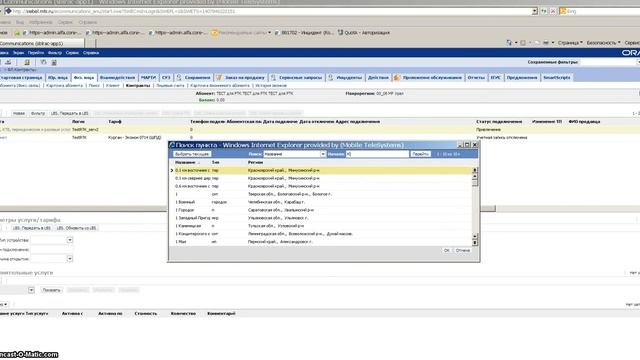
Task: Open the СУЗ screen tab
Action: [x=166, y=77]
